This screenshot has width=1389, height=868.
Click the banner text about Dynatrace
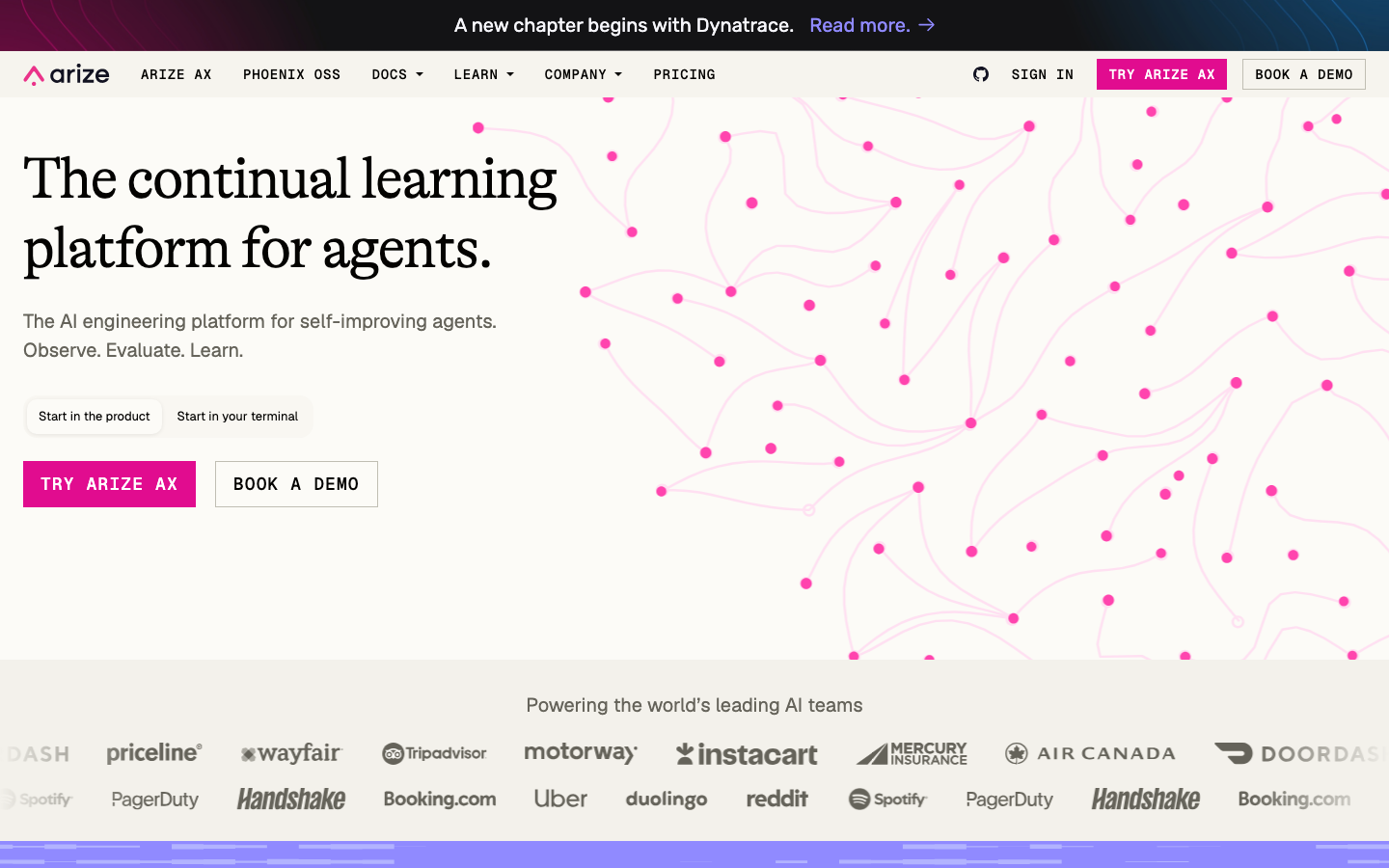pyautogui.click(x=624, y=25)
